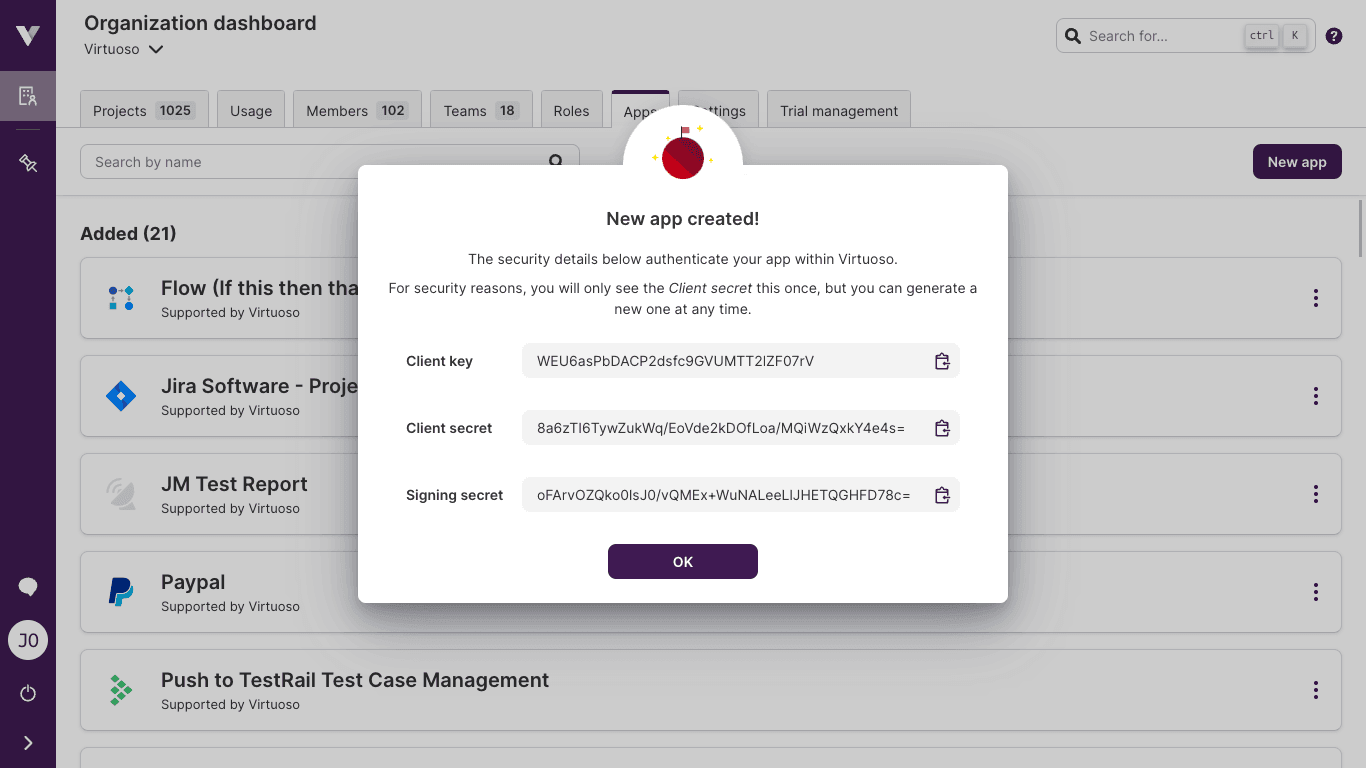Expand the sidebar with the chevron arrow

27,743
